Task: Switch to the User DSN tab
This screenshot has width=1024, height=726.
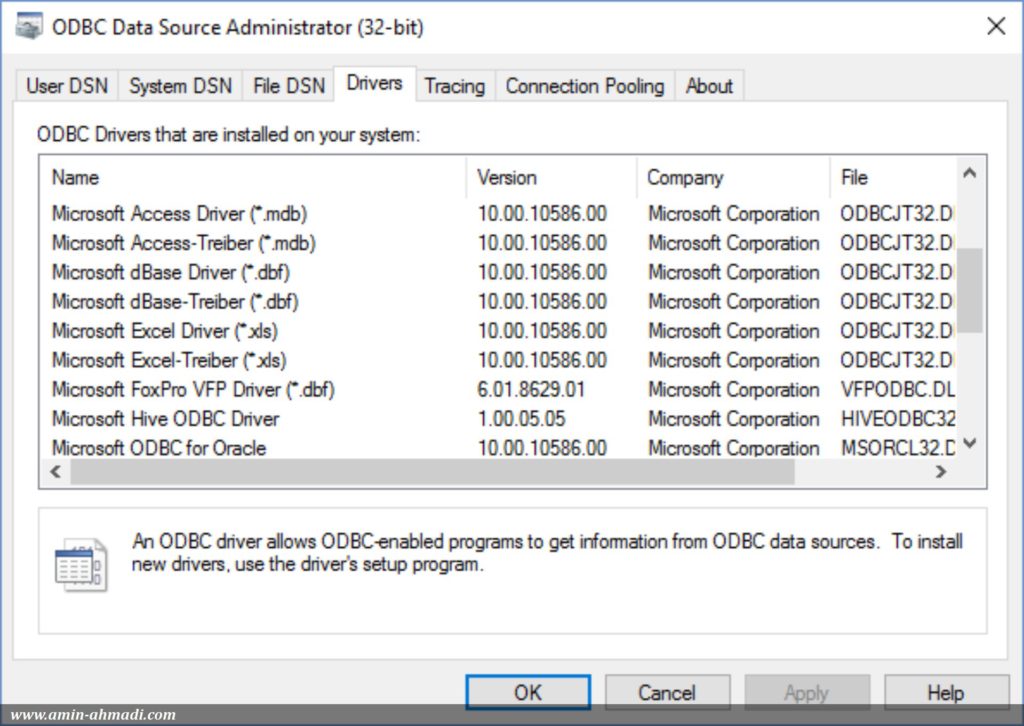Action: tap(67, 86)
